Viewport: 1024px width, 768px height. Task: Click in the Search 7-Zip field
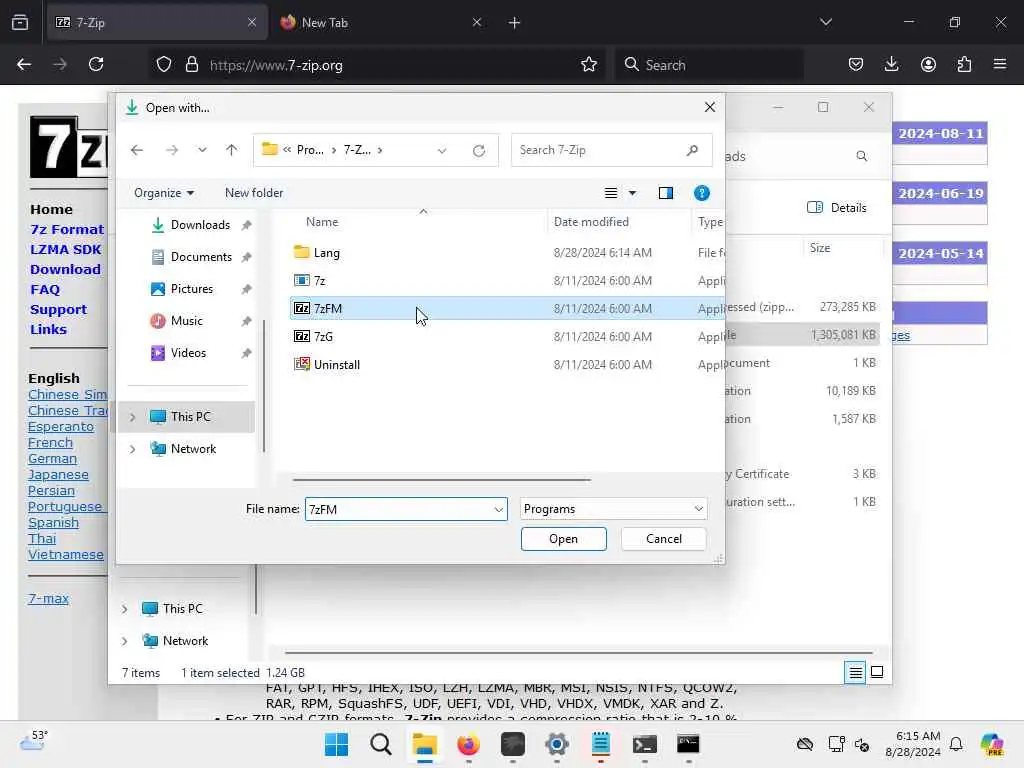tap(611, 150)
